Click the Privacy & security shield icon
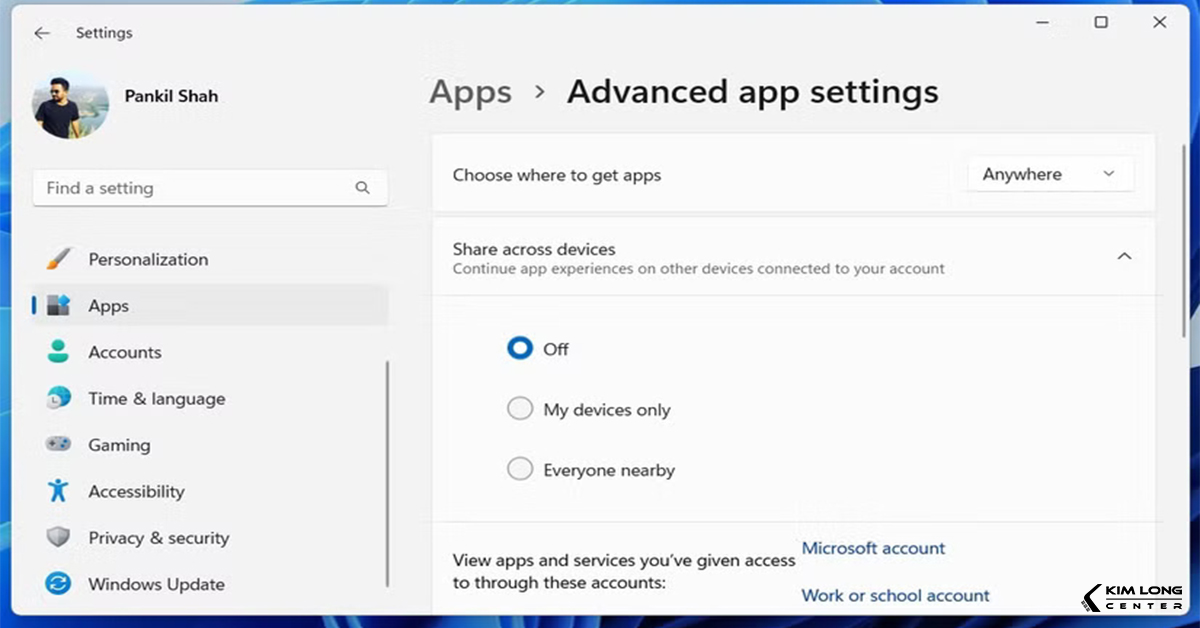The width and height of the screenshot is (1200, 628). pos(58,538)
